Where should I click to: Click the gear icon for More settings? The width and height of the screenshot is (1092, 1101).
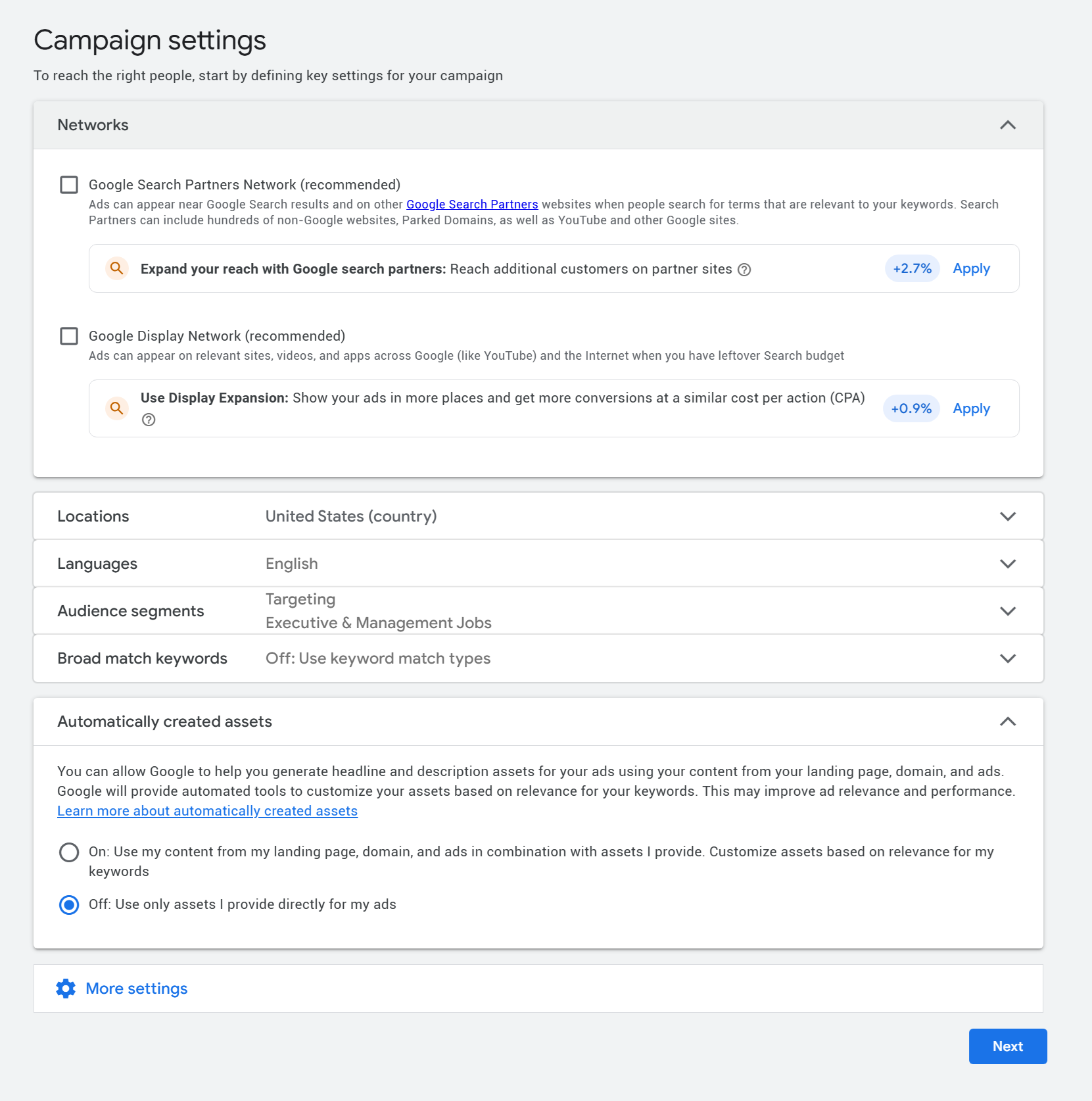(66, 989)
